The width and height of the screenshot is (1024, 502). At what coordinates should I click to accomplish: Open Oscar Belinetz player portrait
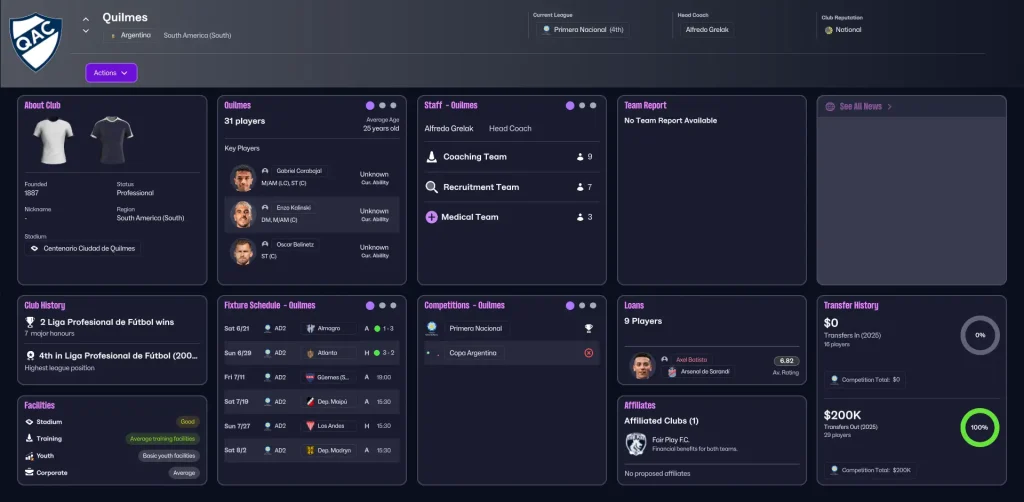tap(242, 251)
